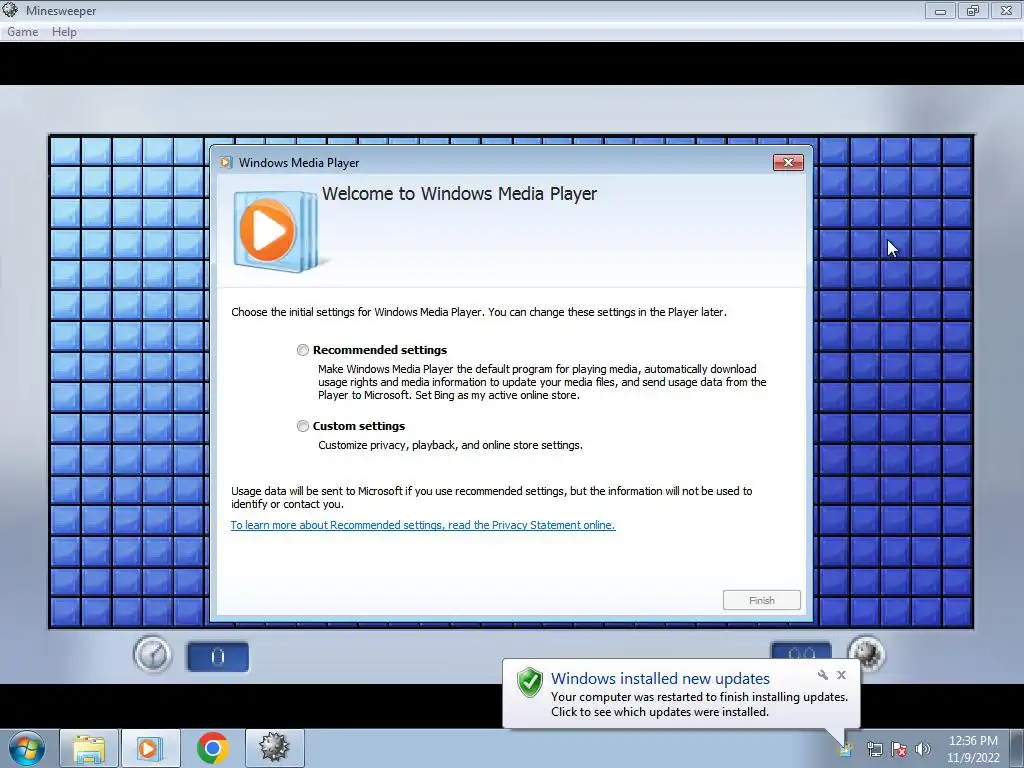
Task: Switch to Minesweeper taskbar button
Action: [x=274, y=748]
